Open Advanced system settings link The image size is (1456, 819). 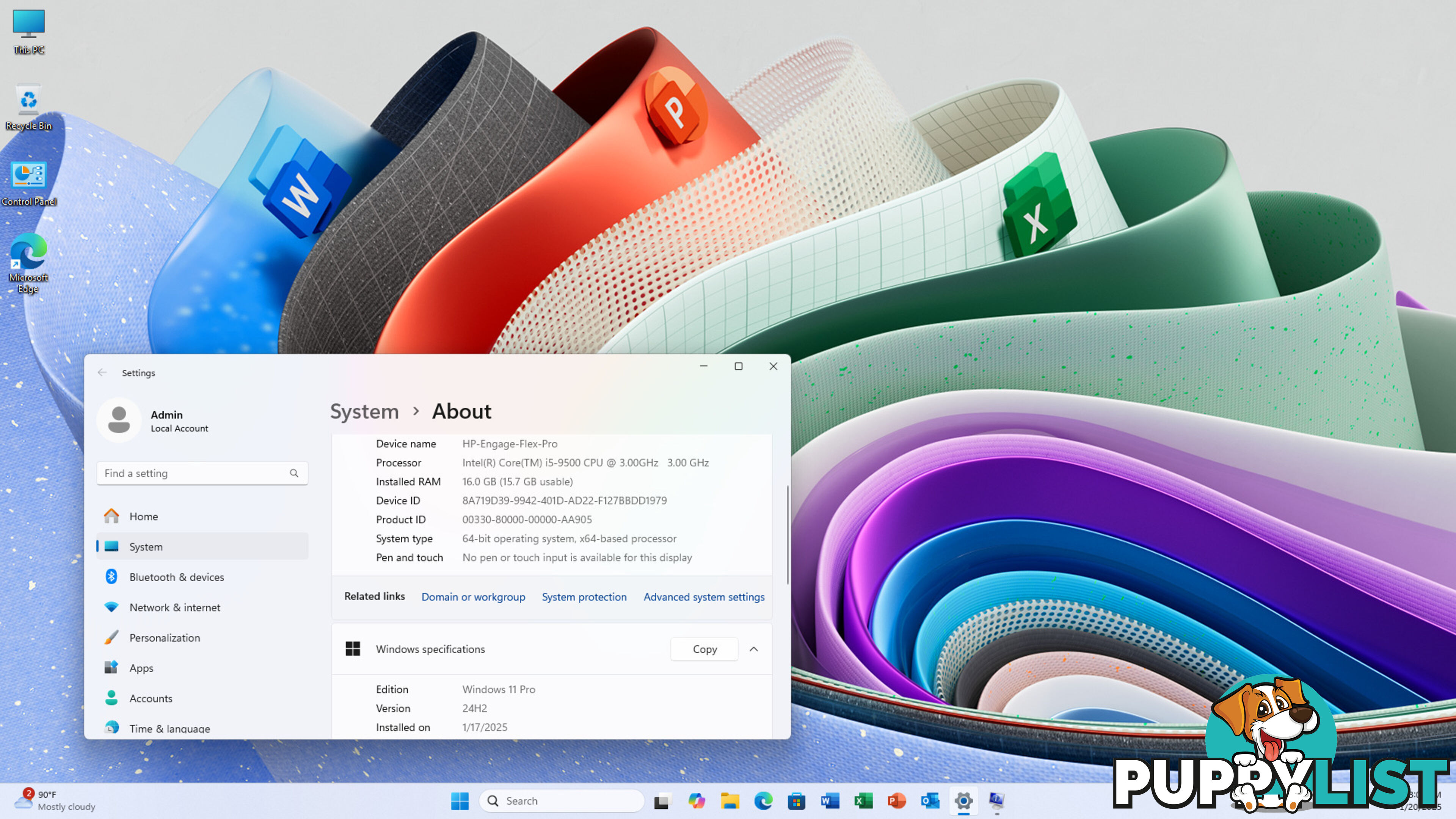tap(704, 597)
